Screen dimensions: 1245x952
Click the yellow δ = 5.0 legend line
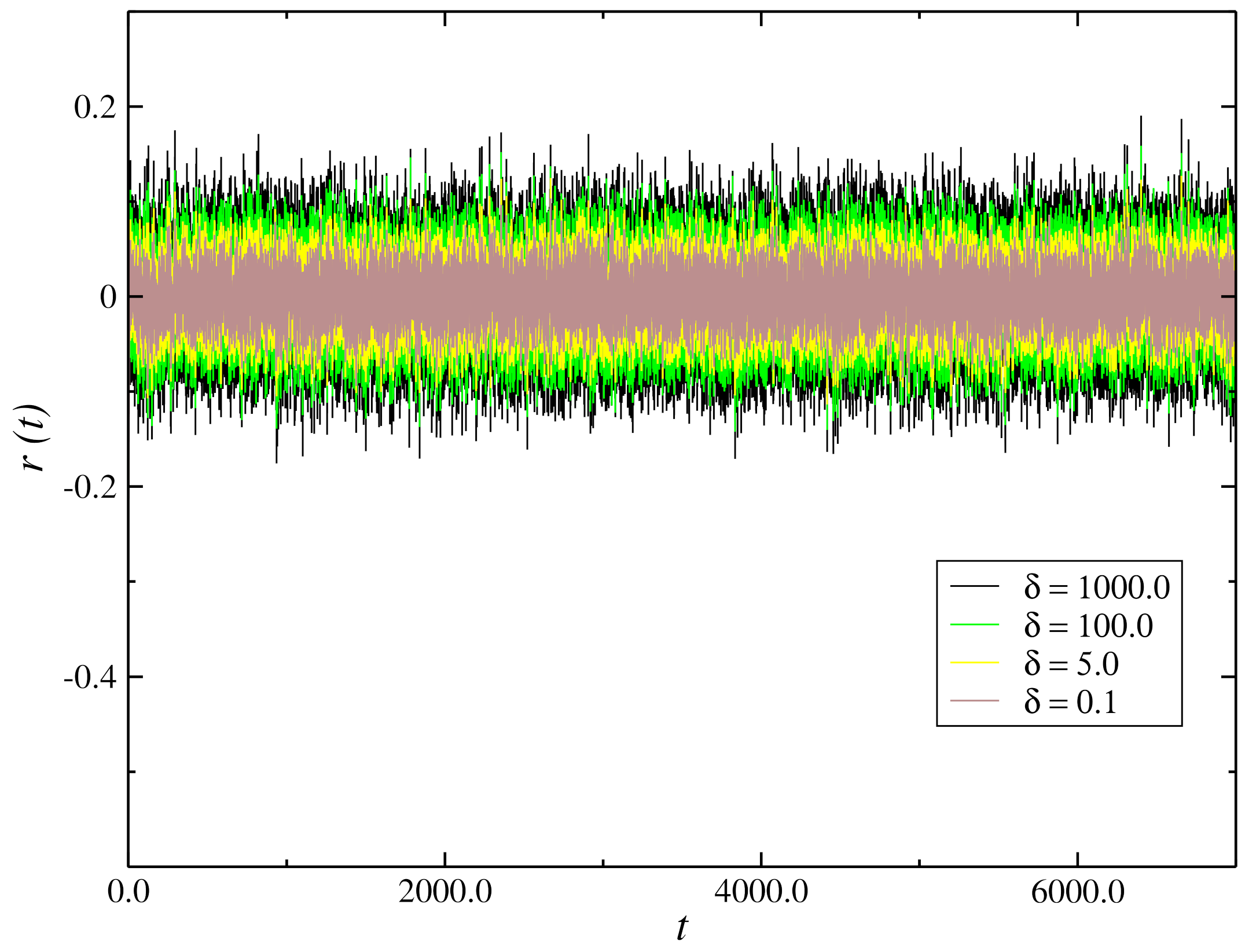974,663
